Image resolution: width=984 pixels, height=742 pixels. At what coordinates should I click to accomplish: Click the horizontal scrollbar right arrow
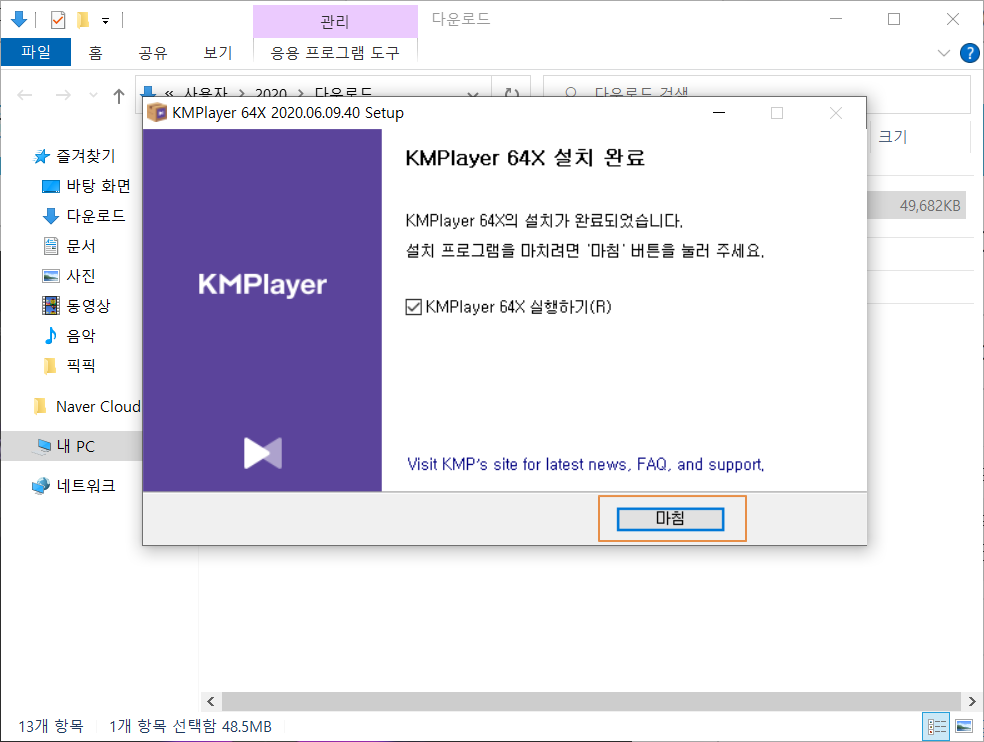coord(972,701)
